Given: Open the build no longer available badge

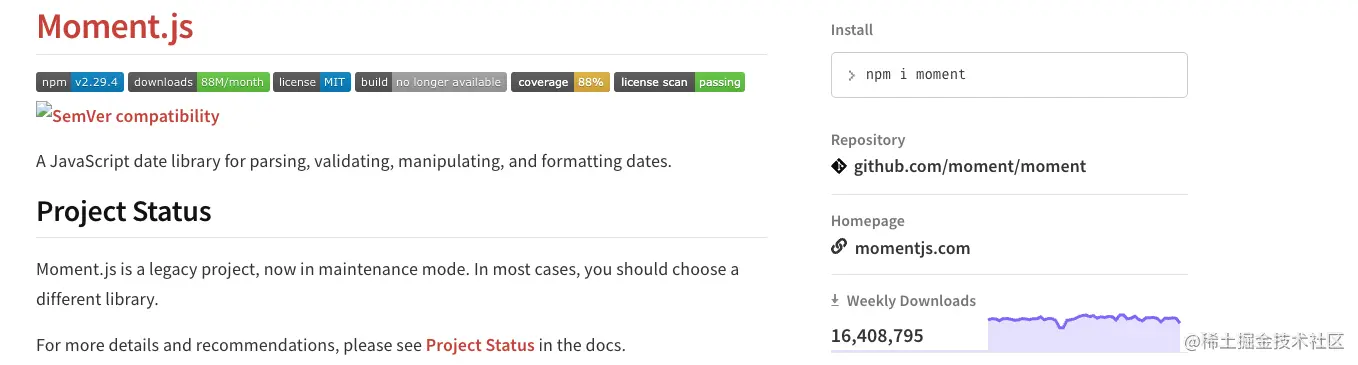Looking at the screenshot, I should (x=431, y=82).
